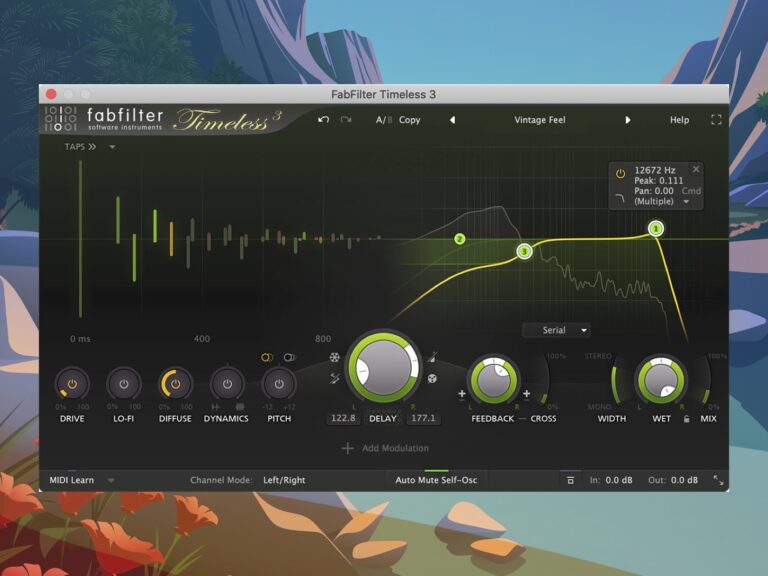Click the output options icon left of In level
Image resolution: width=768 pixels, height=576 pixels.
point(570,480)
